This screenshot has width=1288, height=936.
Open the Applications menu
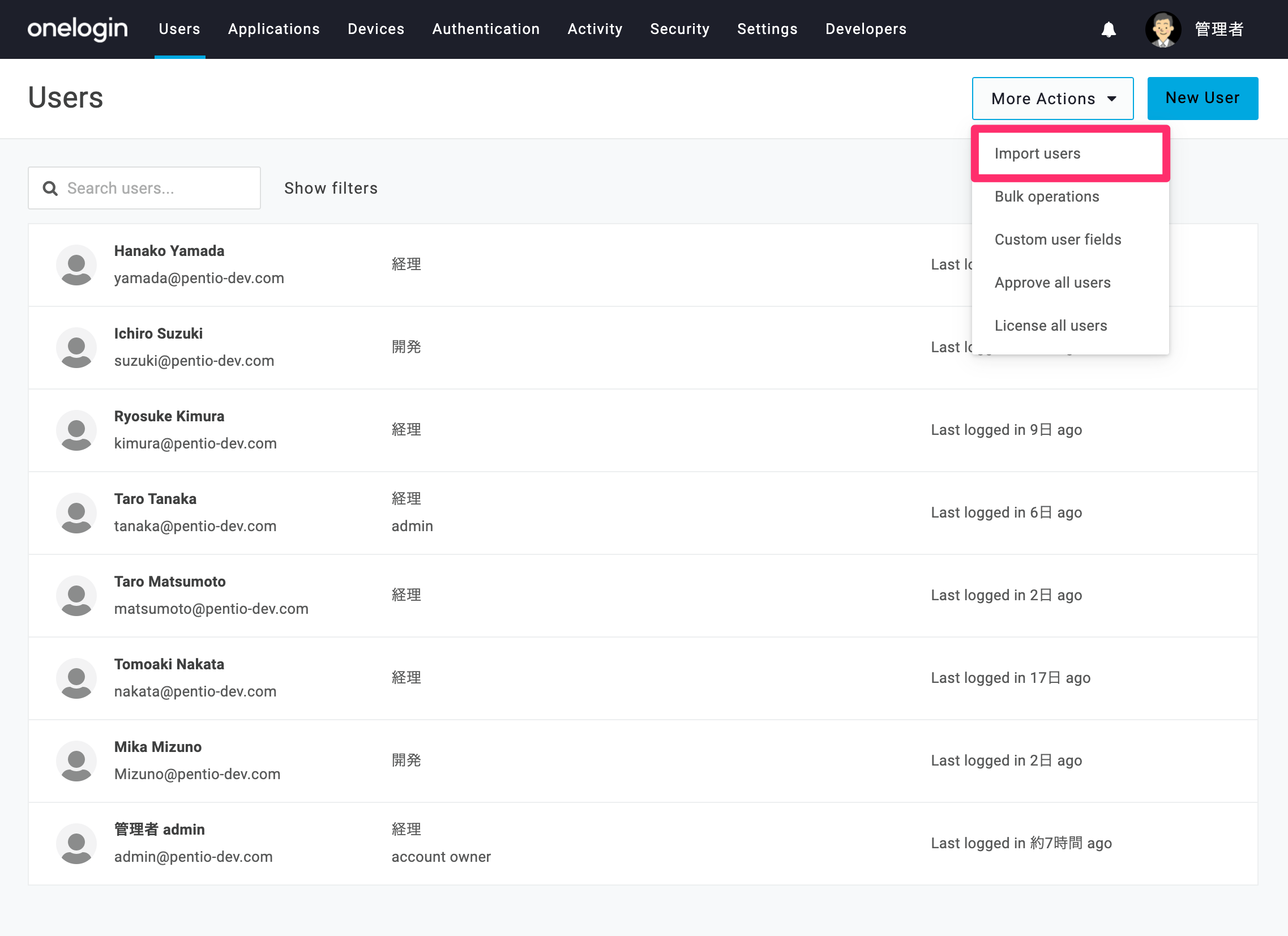click(x=273, y=29)
